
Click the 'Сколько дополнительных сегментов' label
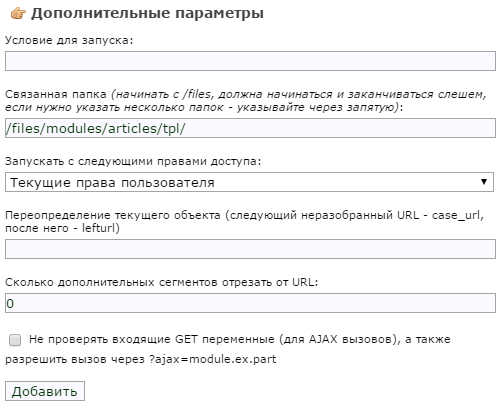112,282
